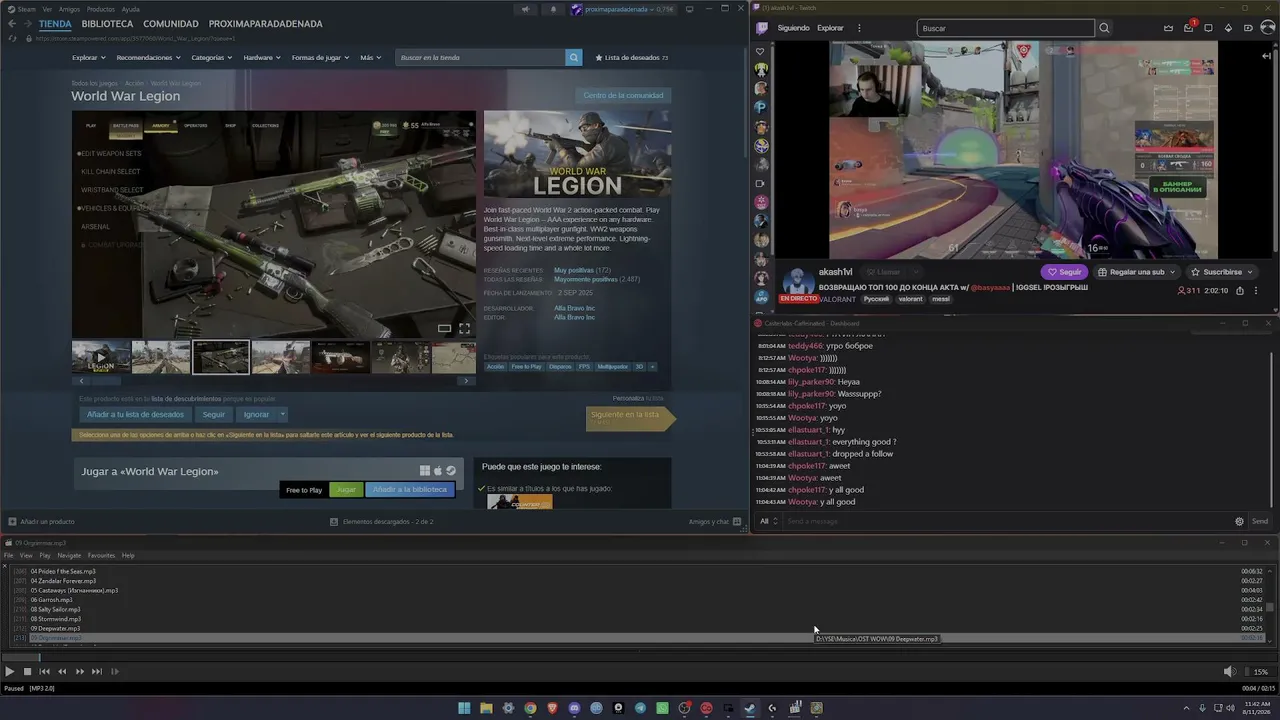1280x720 pixels.
Task: Rewind the track in music player
Action: pos(62,672)
